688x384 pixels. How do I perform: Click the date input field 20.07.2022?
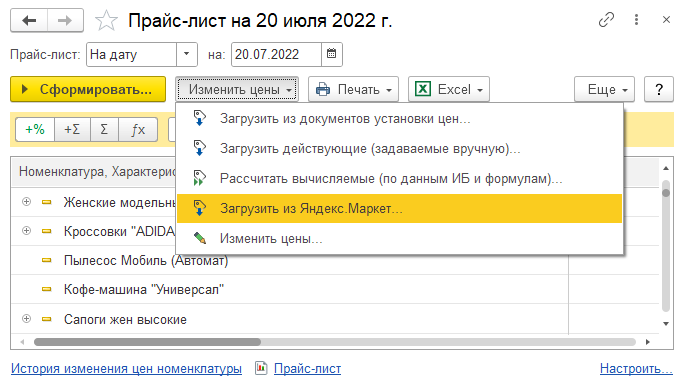tap(276, 54)
